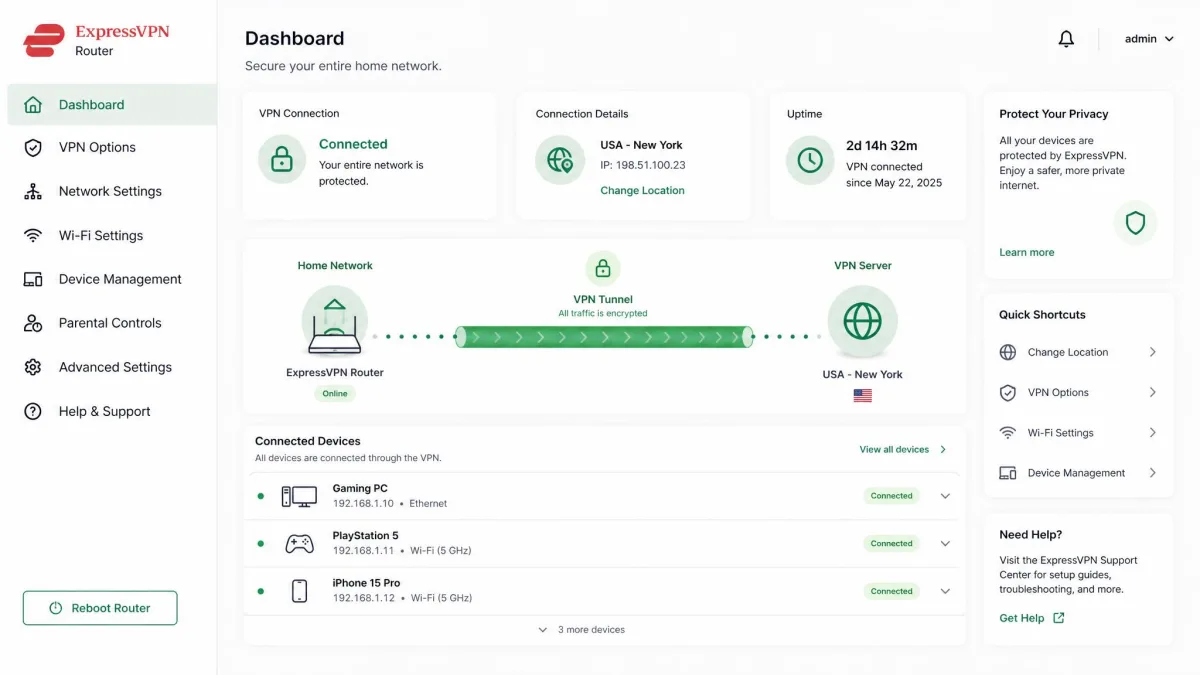
Task: Click the chevron on Change Location shortcut
Action: (x=1152, y=352)
